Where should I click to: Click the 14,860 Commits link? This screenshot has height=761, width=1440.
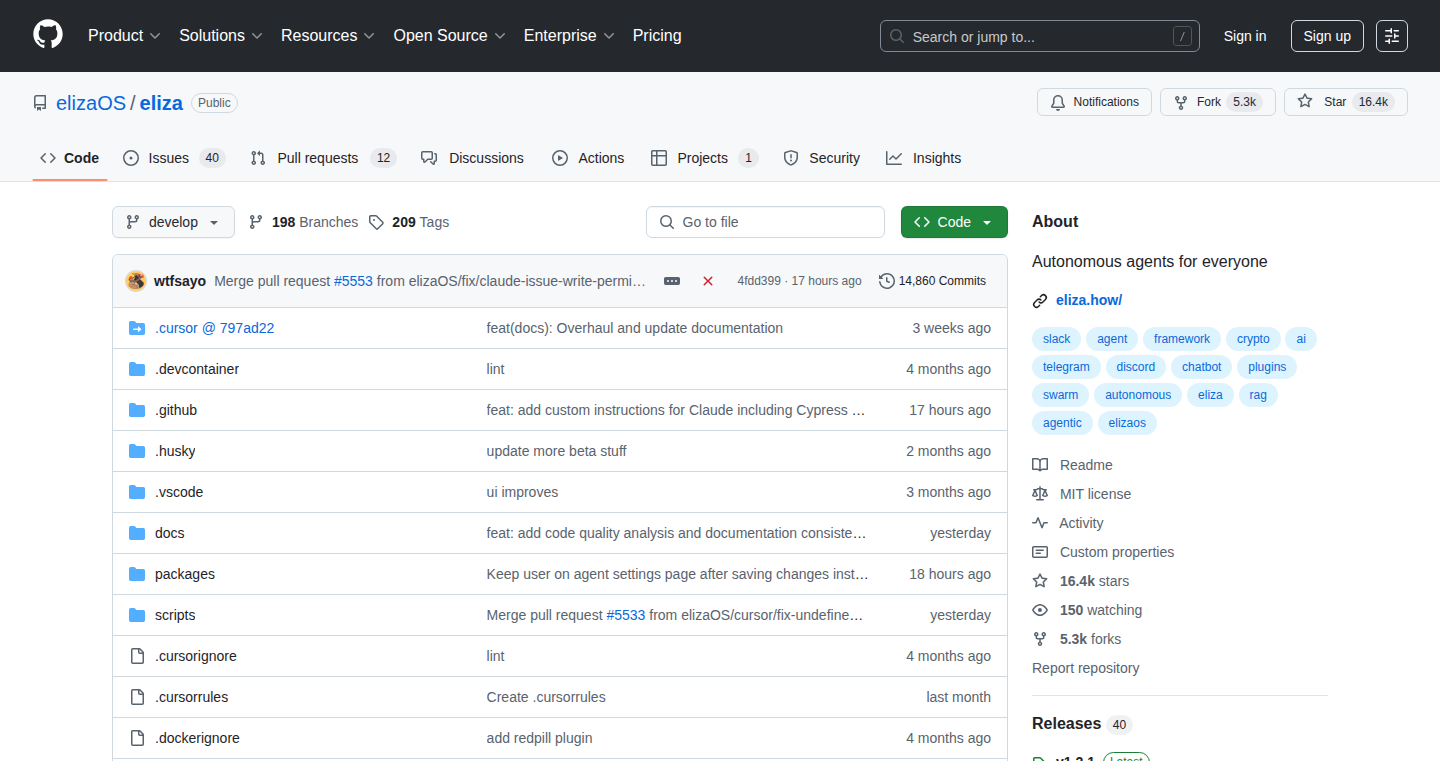click(x=932, y=281)
